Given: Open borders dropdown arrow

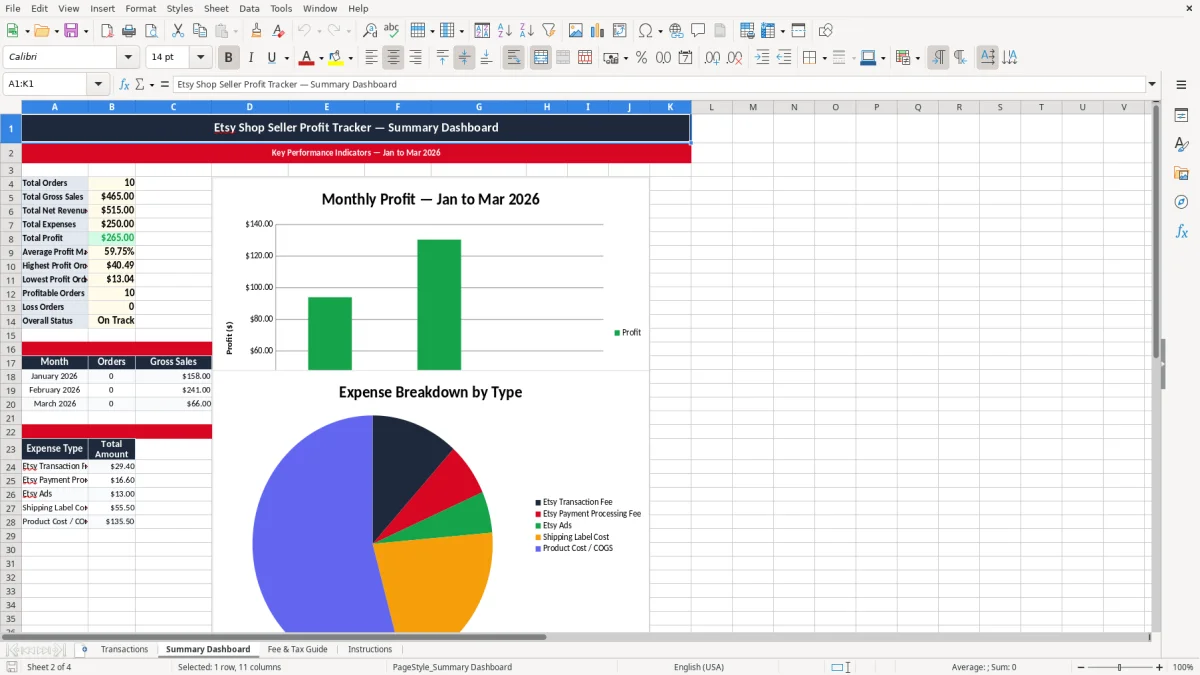Looking at the screenshot, I should click(x=825, y=58).
